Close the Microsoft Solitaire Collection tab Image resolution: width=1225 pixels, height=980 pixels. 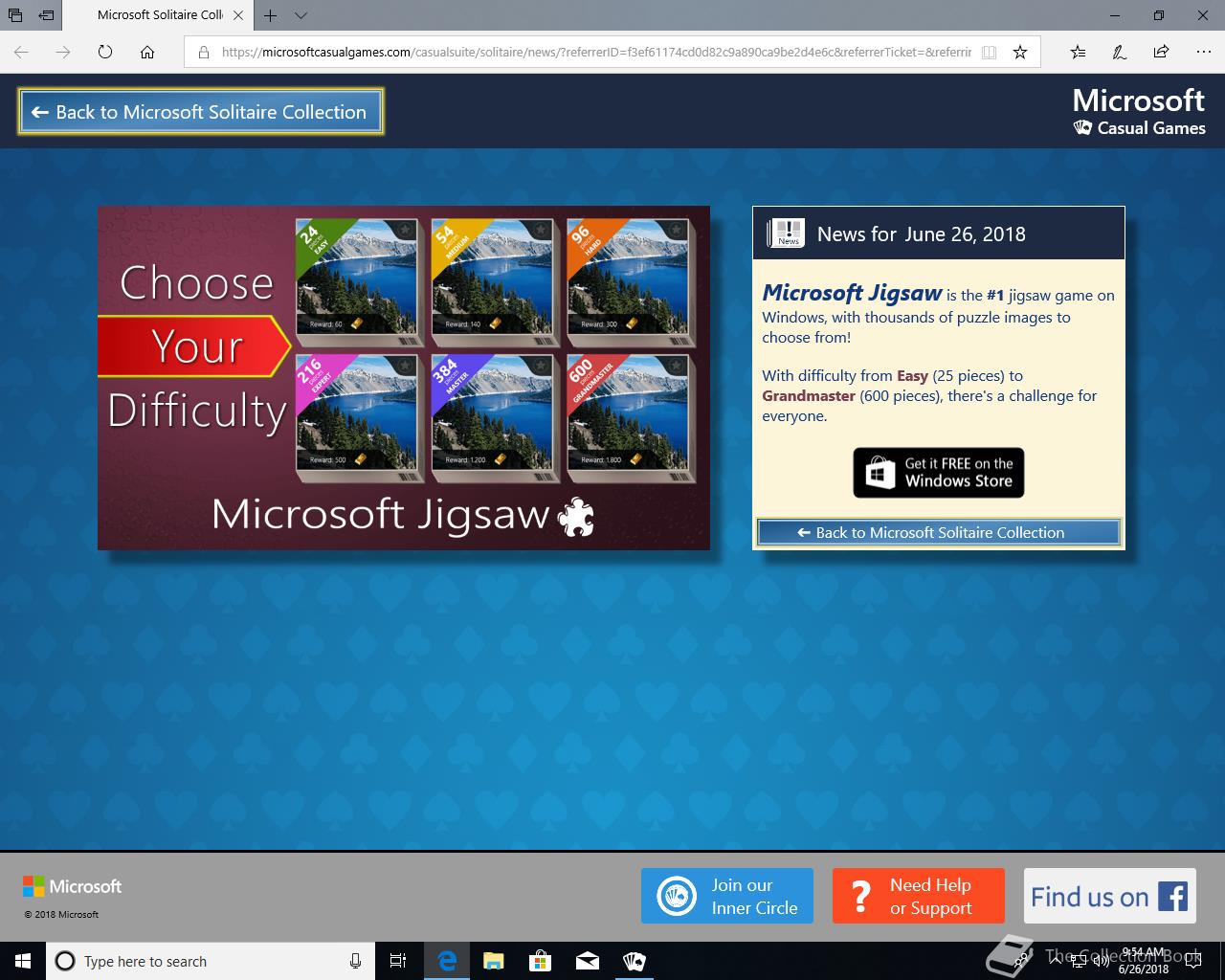(238, 15)
